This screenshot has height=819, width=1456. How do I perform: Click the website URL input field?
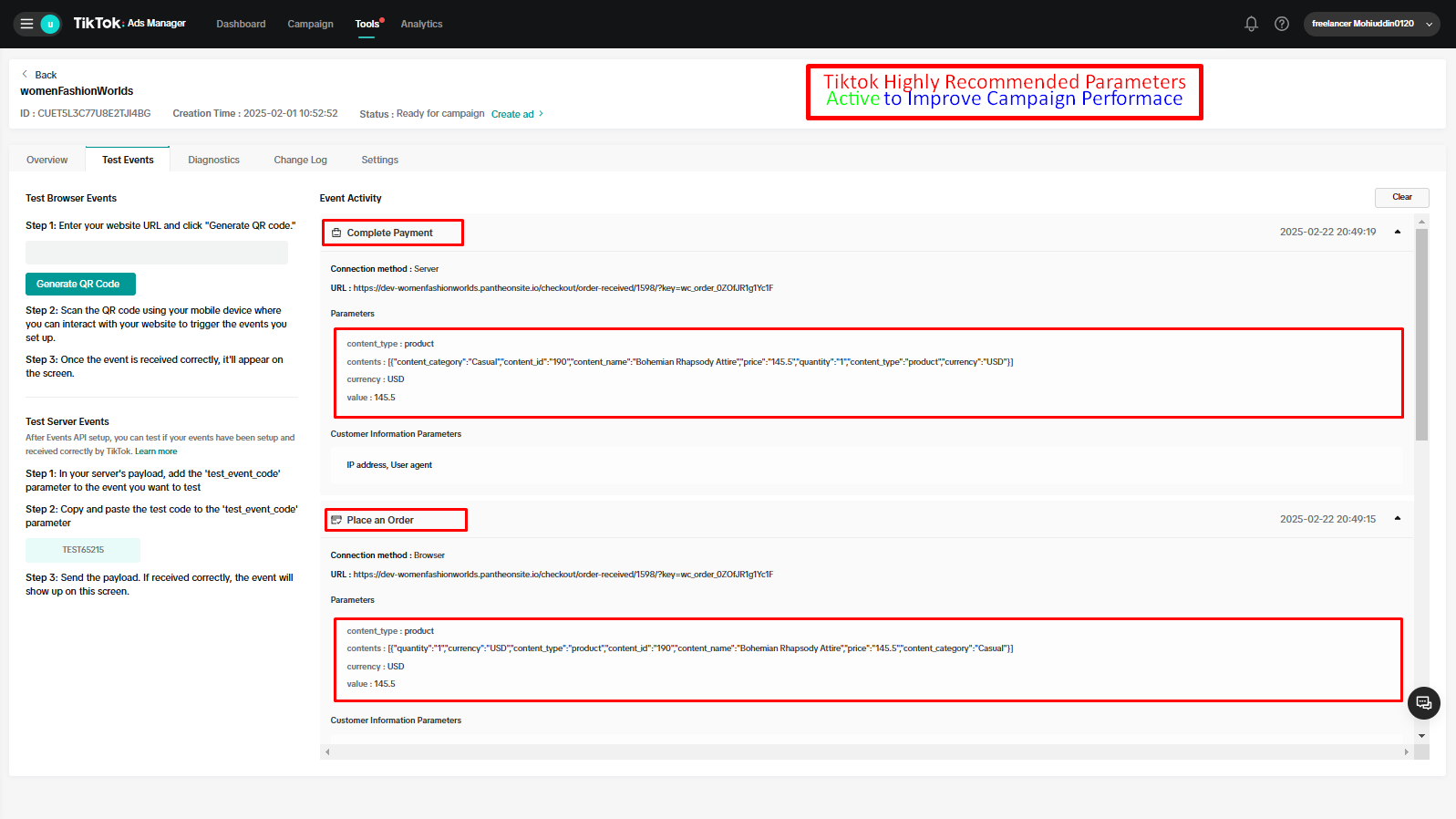coord(157,253)
